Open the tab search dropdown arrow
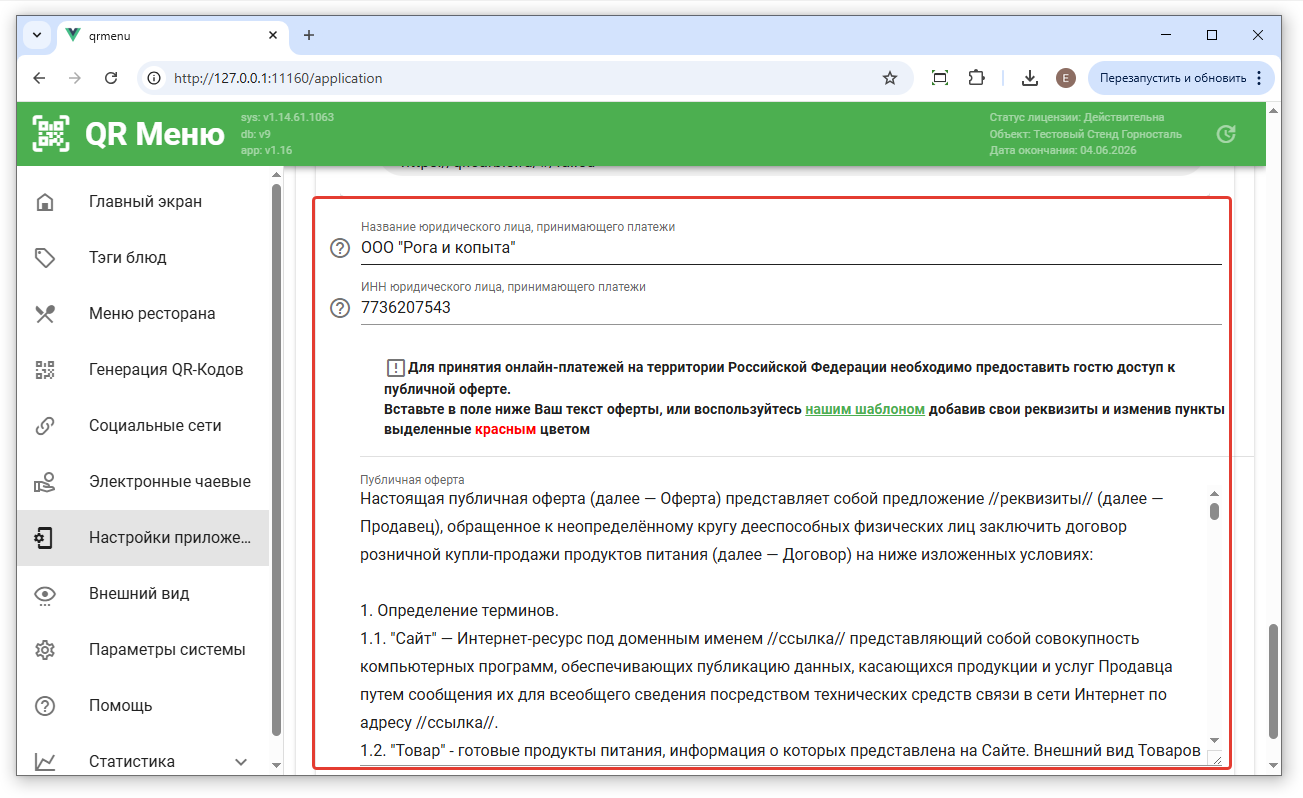Viewport: 1303px width, 798px height. 37,35
